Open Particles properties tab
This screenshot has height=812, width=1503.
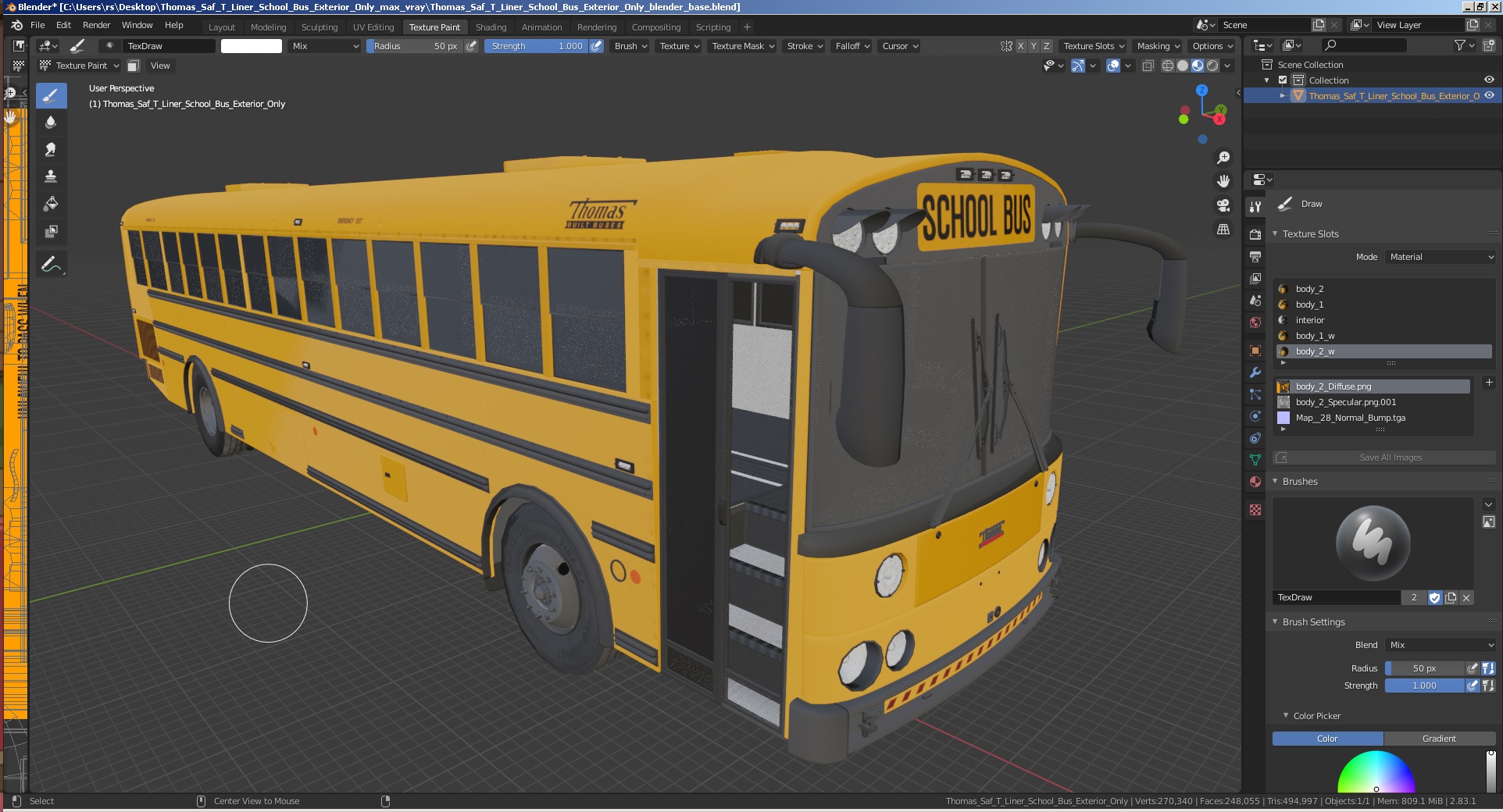(1255, 394)
